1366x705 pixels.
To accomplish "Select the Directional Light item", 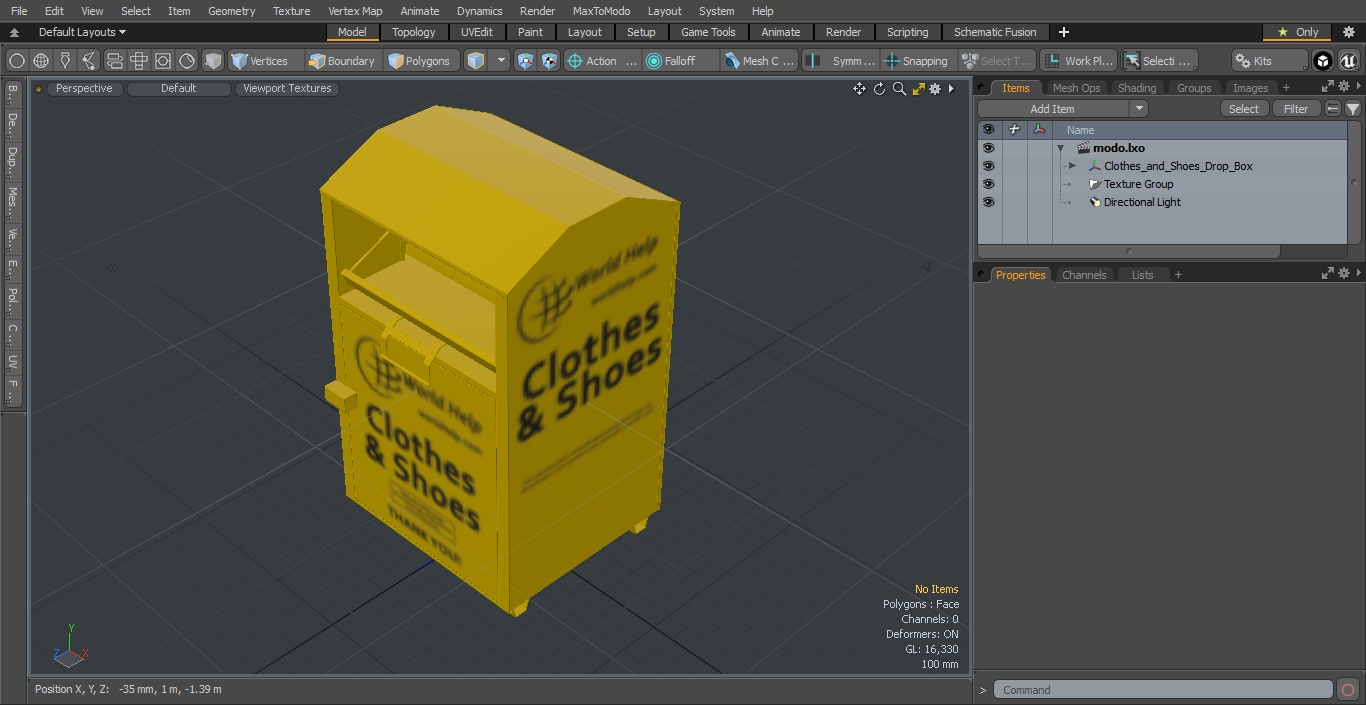I will [x=1142, y=202].
